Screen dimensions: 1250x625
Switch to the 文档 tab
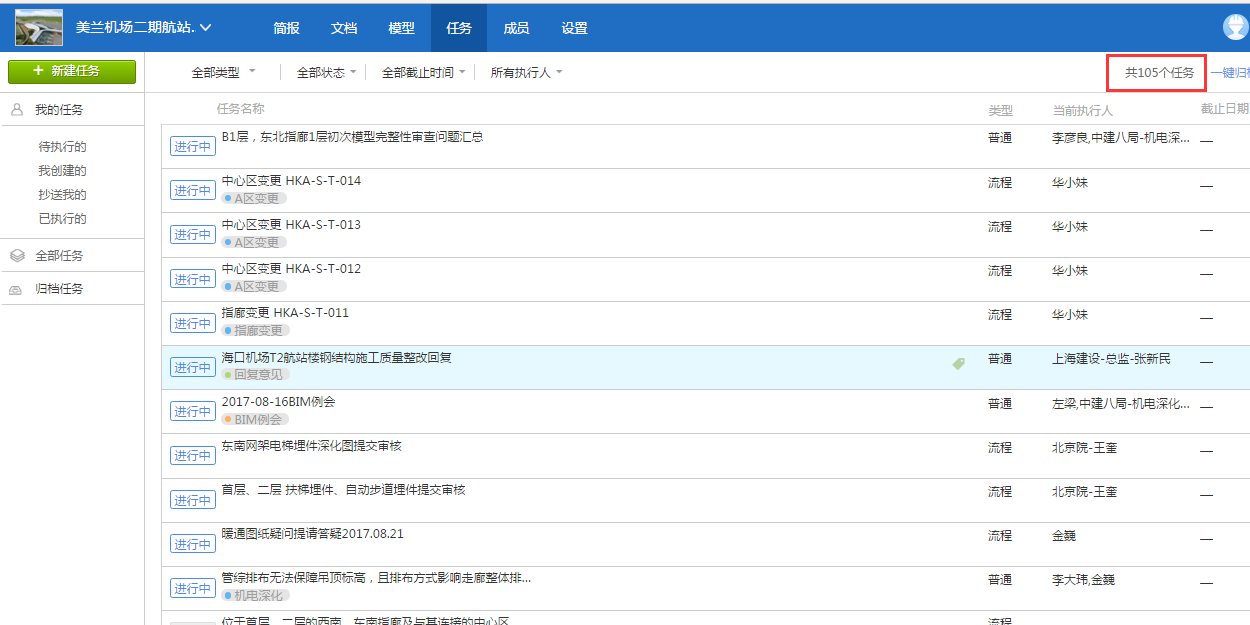pyautogui.click(x=343, y=28)
